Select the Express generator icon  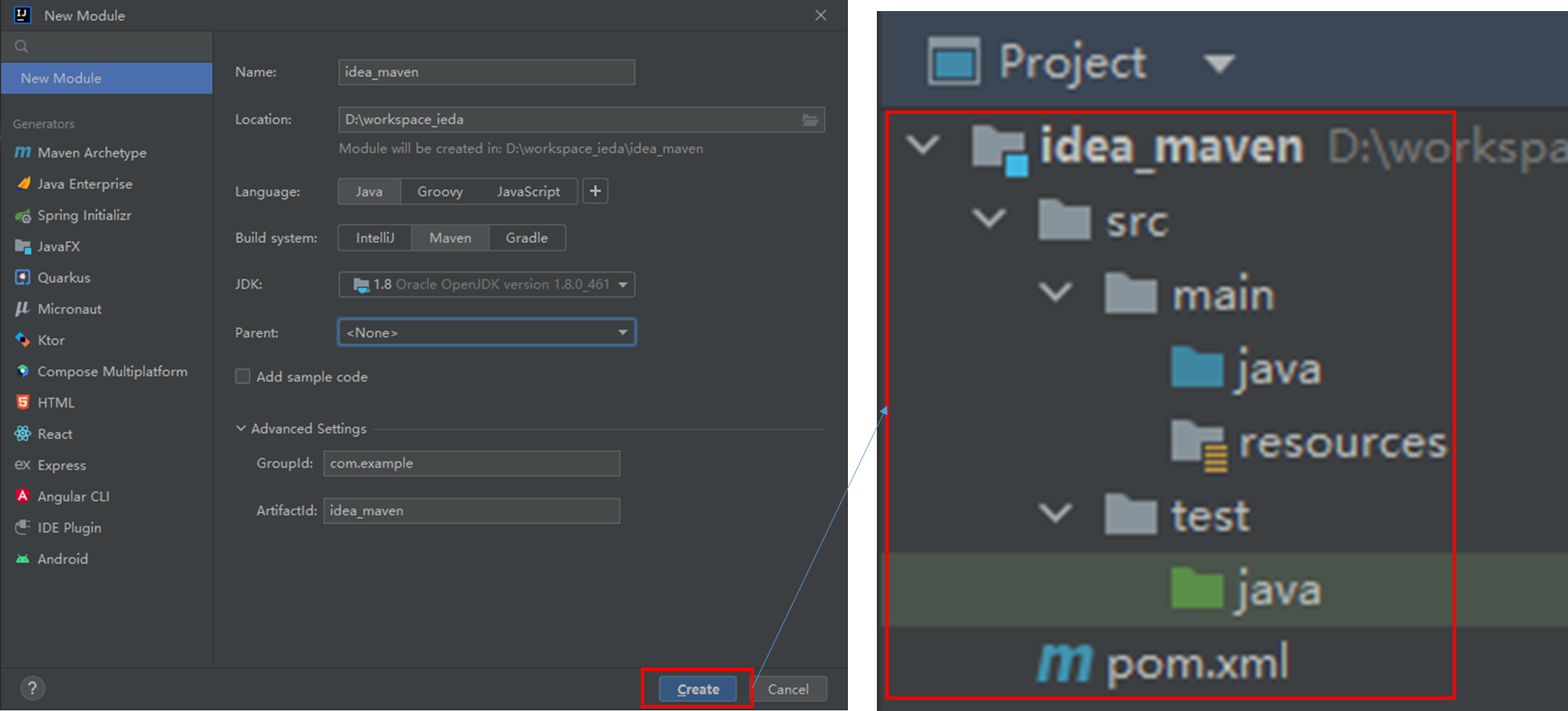point(23,465)
